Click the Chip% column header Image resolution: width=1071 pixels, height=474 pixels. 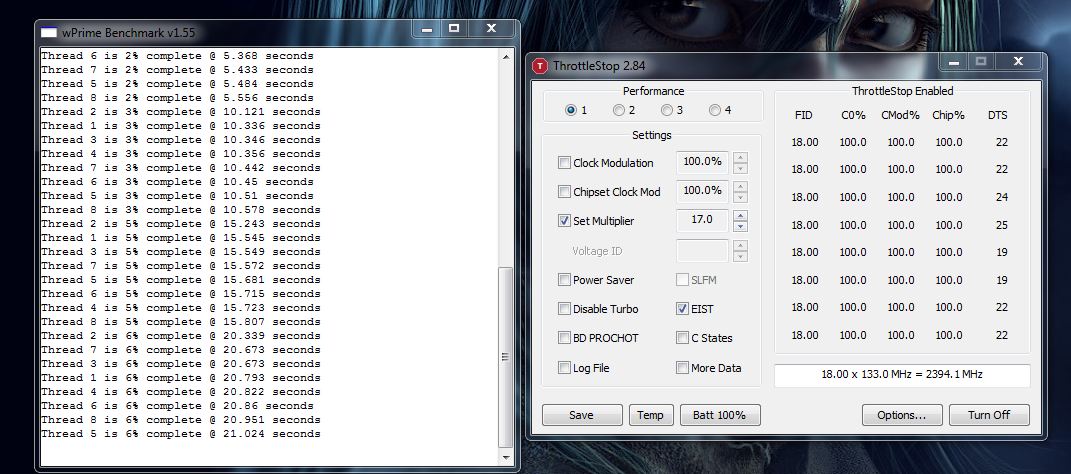[x=949, y=115]
